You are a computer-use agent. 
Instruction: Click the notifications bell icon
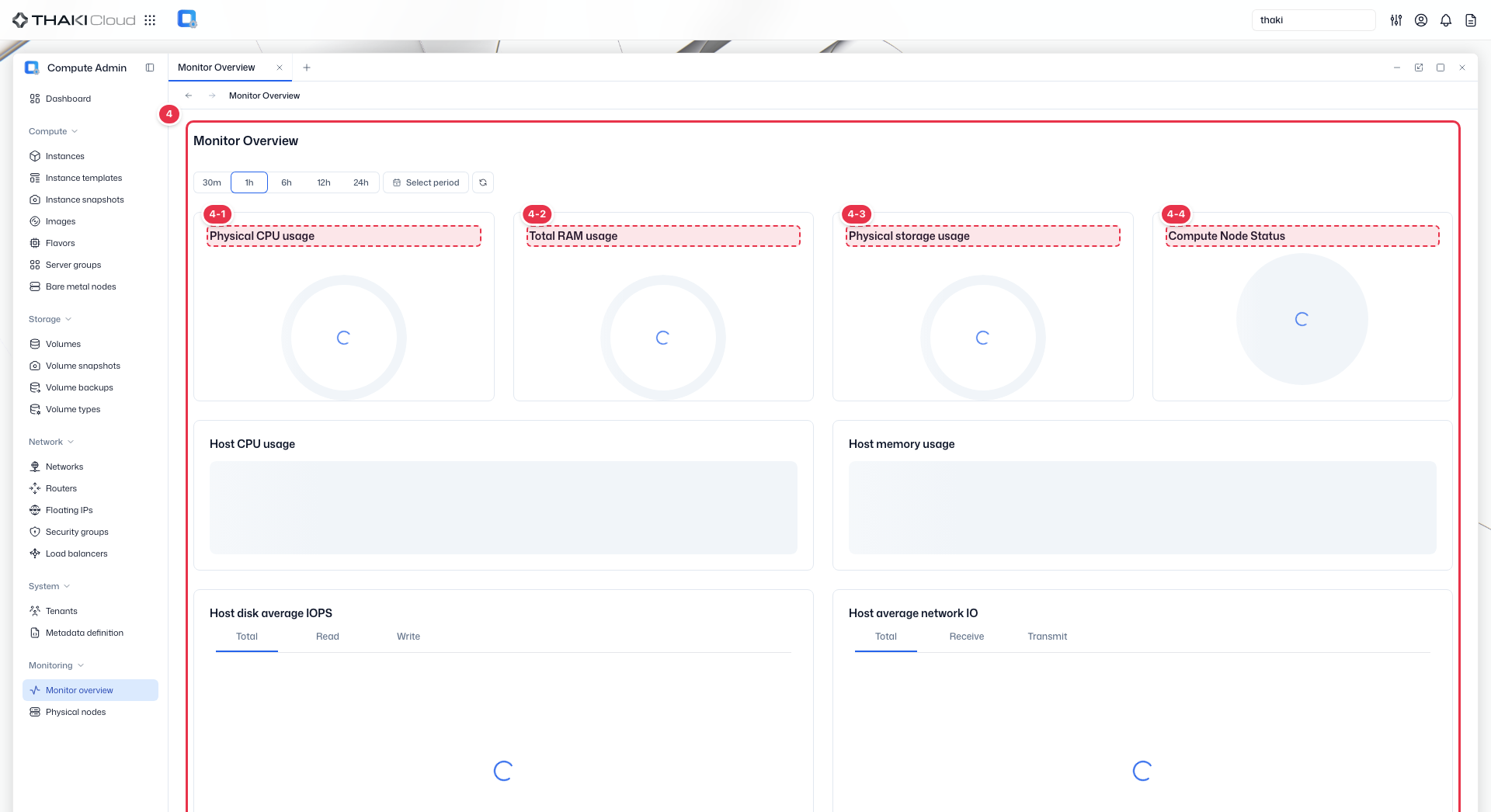[x=1446, y=20]
